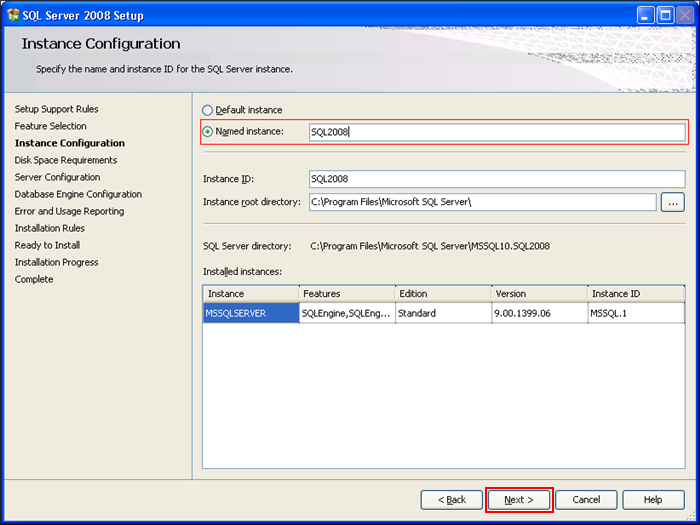Viewport: 700px width, 525px height.
Task: Click the Version column header
Action: (538, 294)
